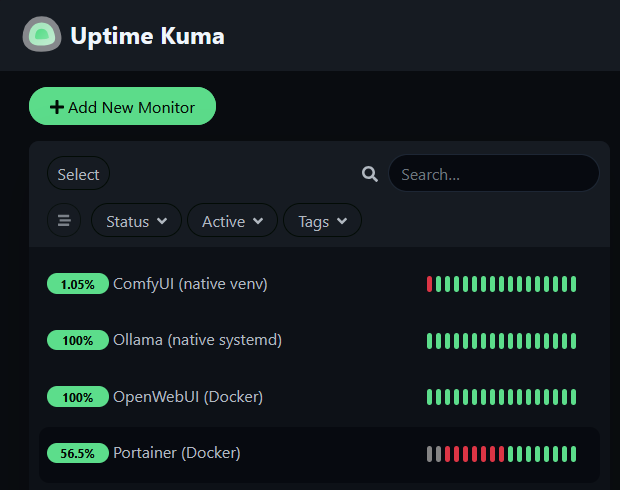Click the Select button
This screenshot has width=620, height=490.
(x=78, y=174)
